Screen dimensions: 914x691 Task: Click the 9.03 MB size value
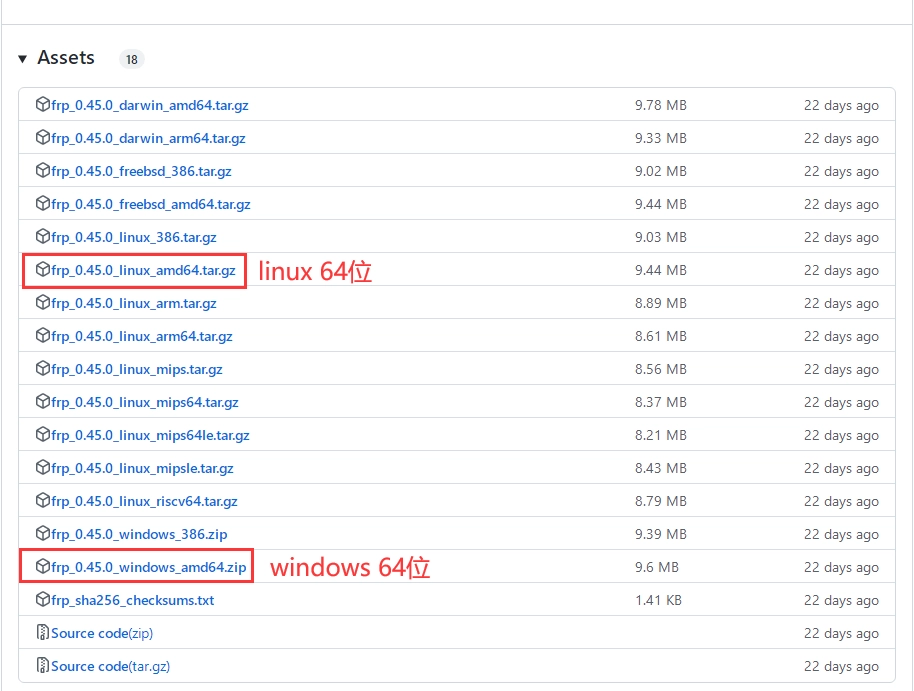pos(661,237)
